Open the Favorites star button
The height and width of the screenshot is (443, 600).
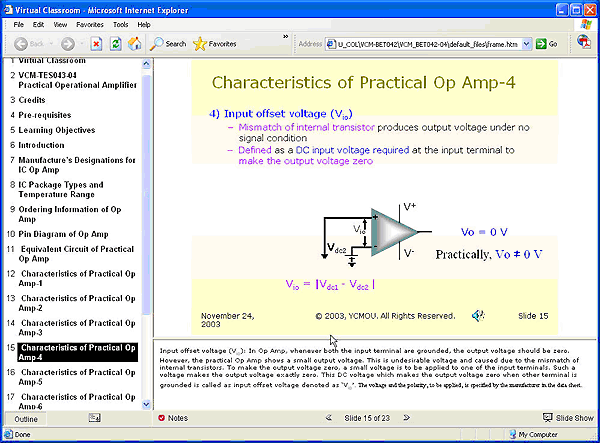tap(215, 44)
